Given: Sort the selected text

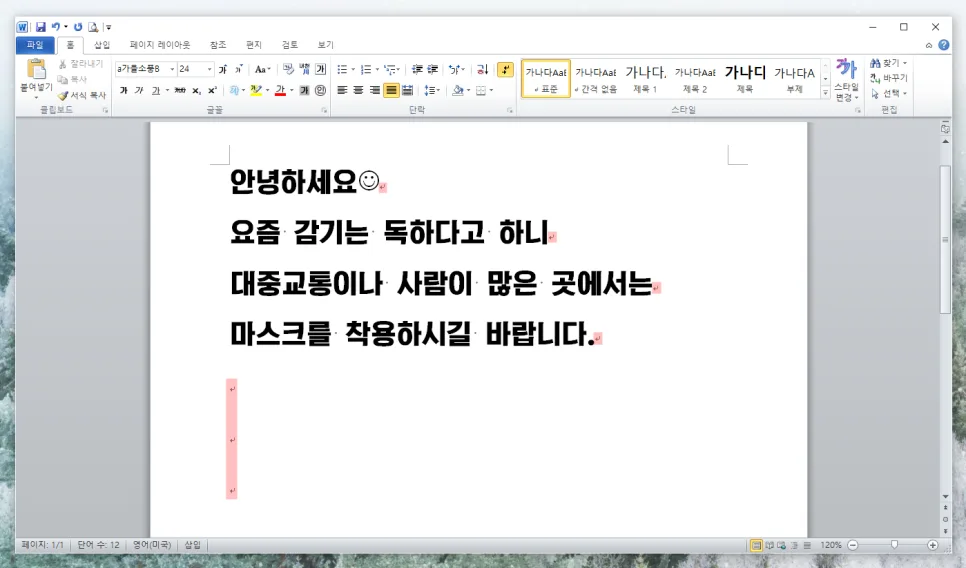Looking at the screenshot, I should 482,70.
